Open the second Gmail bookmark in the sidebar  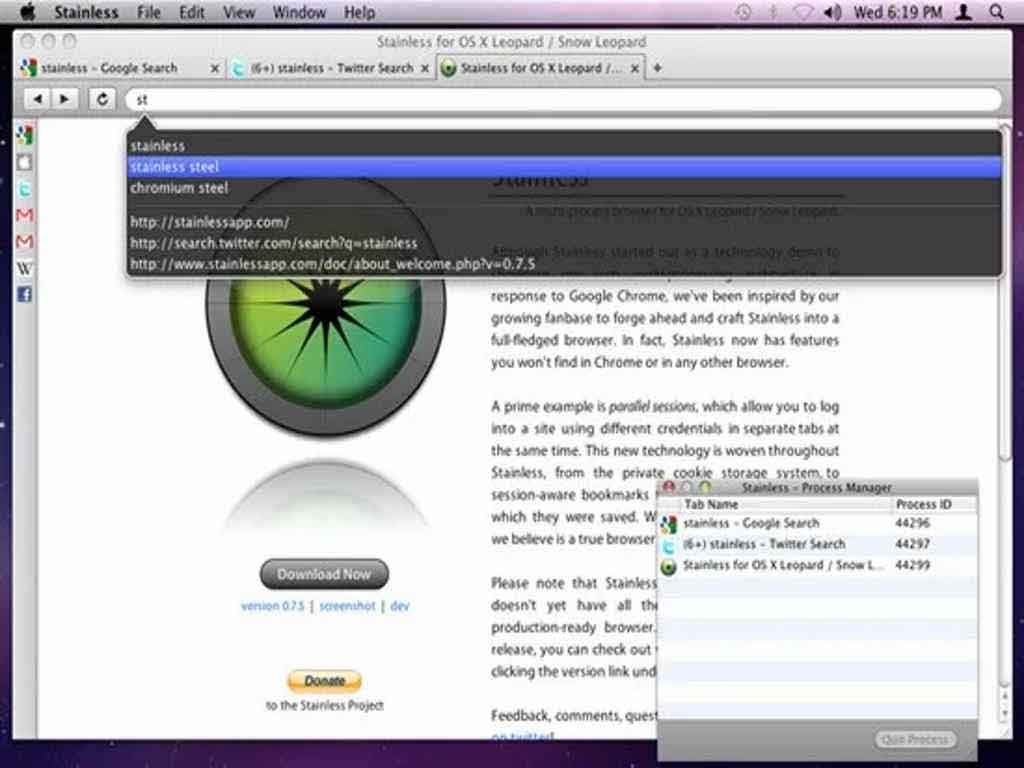point(25,242)
